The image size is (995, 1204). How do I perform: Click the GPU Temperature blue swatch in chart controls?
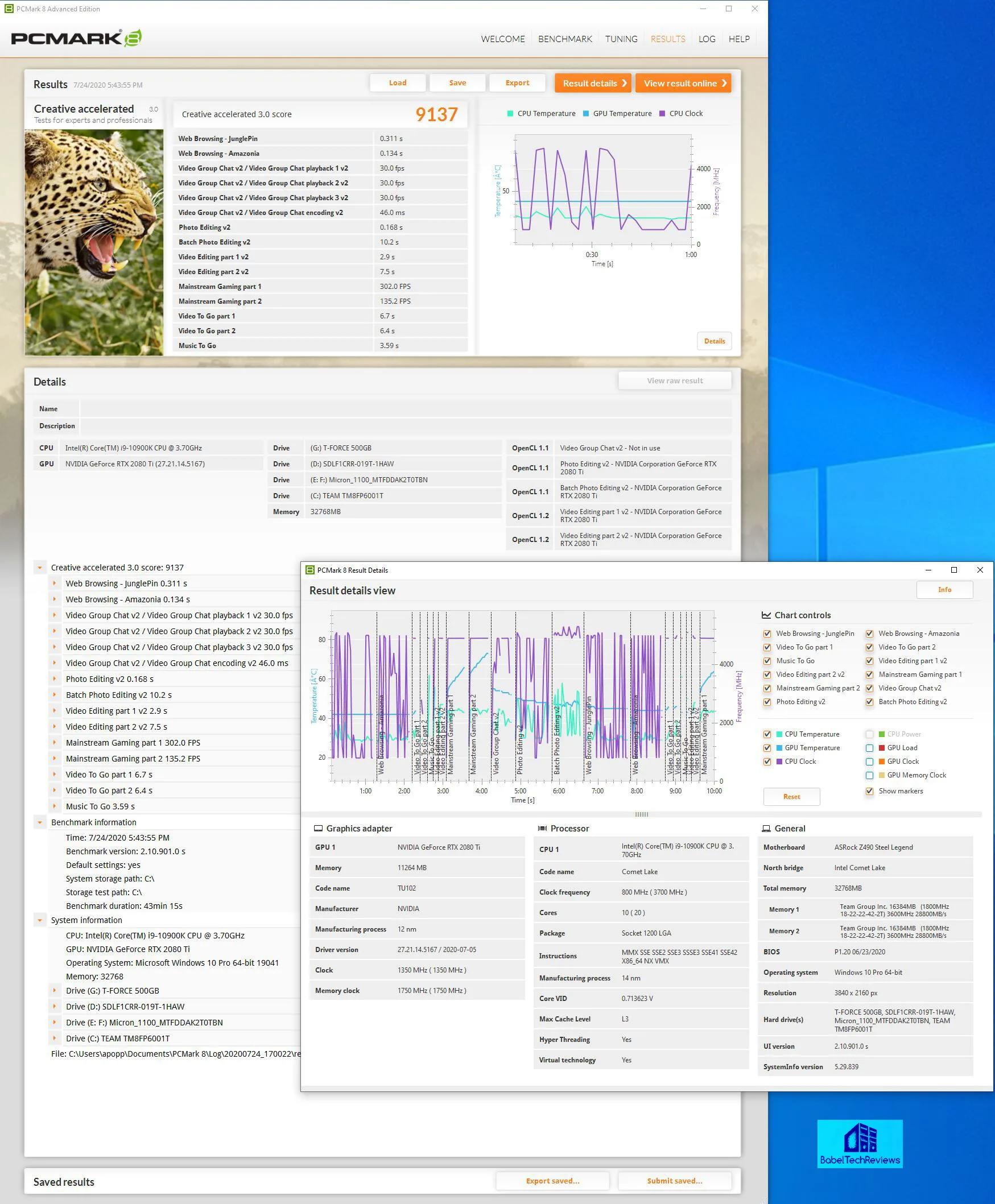pos(779,748)
